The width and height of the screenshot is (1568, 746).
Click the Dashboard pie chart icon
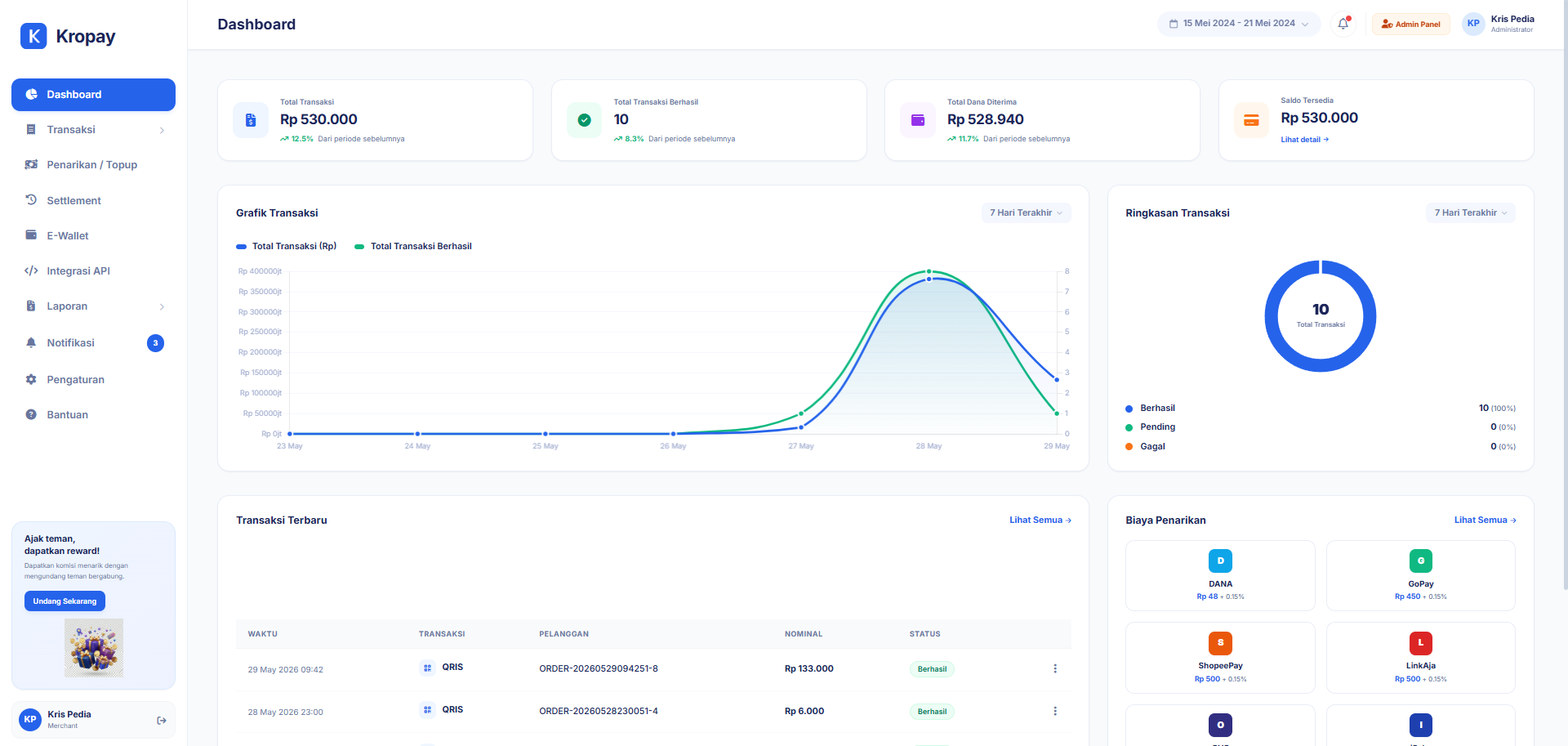[31, 94]
